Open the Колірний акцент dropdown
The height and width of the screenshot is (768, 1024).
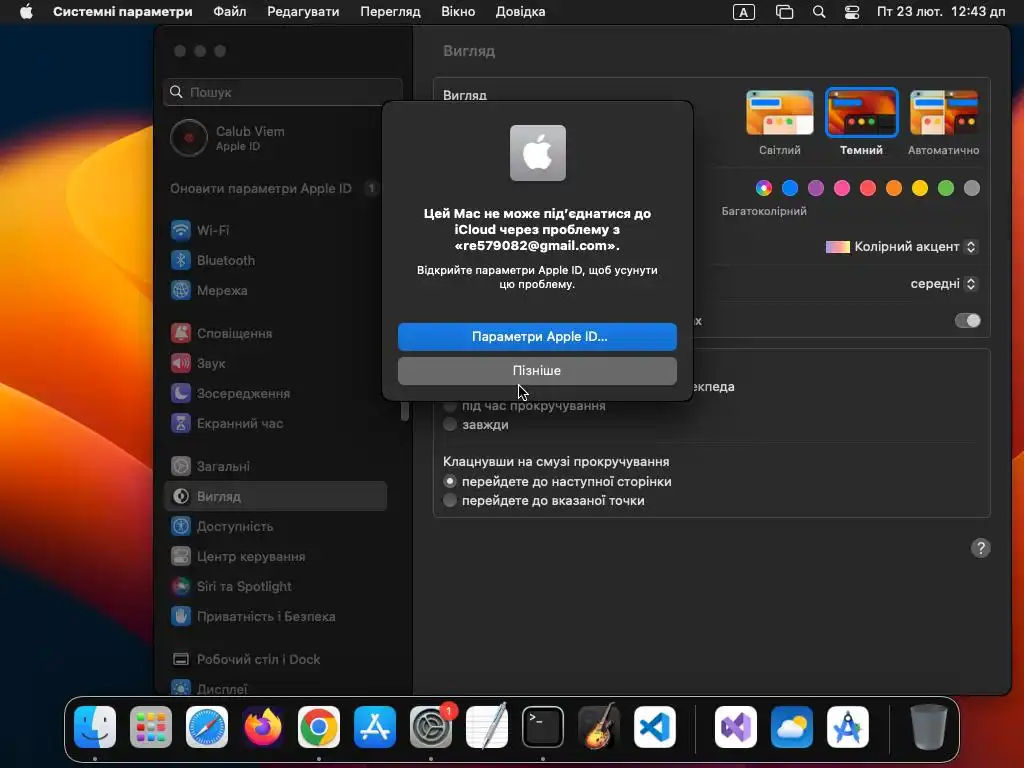(902, 247)
